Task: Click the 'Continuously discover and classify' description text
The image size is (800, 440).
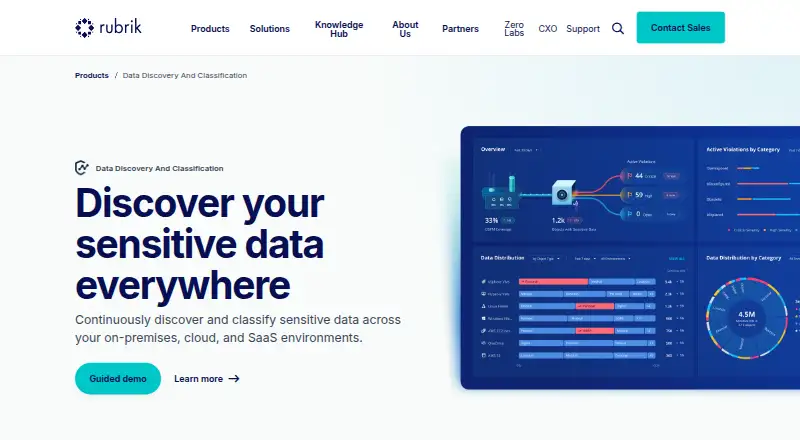Action: (x=238, y=329)
